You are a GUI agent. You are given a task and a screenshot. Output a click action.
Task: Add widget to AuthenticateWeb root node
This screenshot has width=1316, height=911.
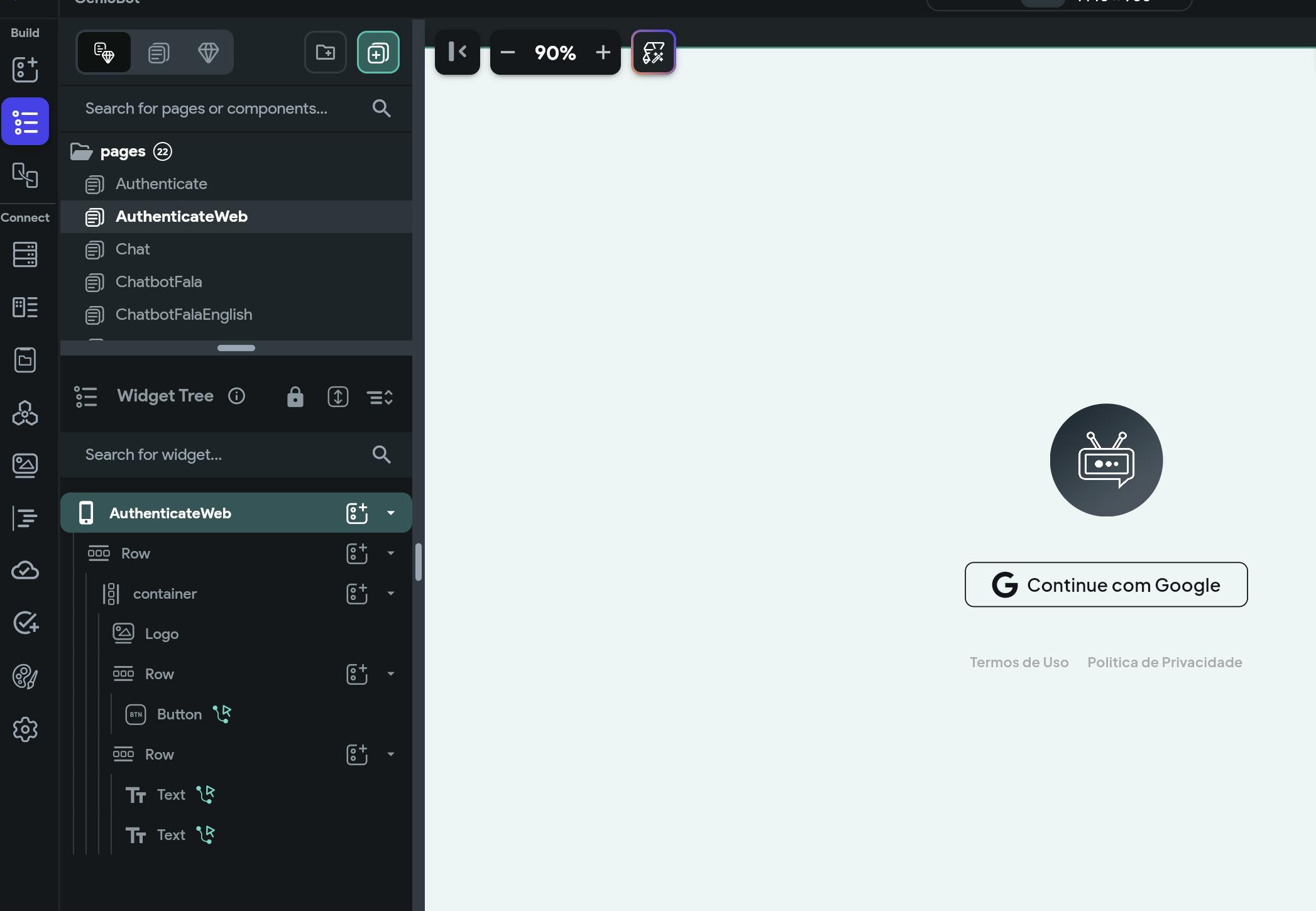[357, 513]
